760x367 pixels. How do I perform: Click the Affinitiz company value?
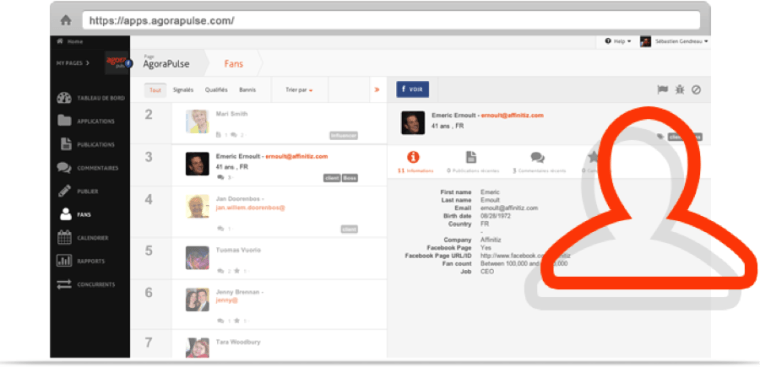(490, 240)
